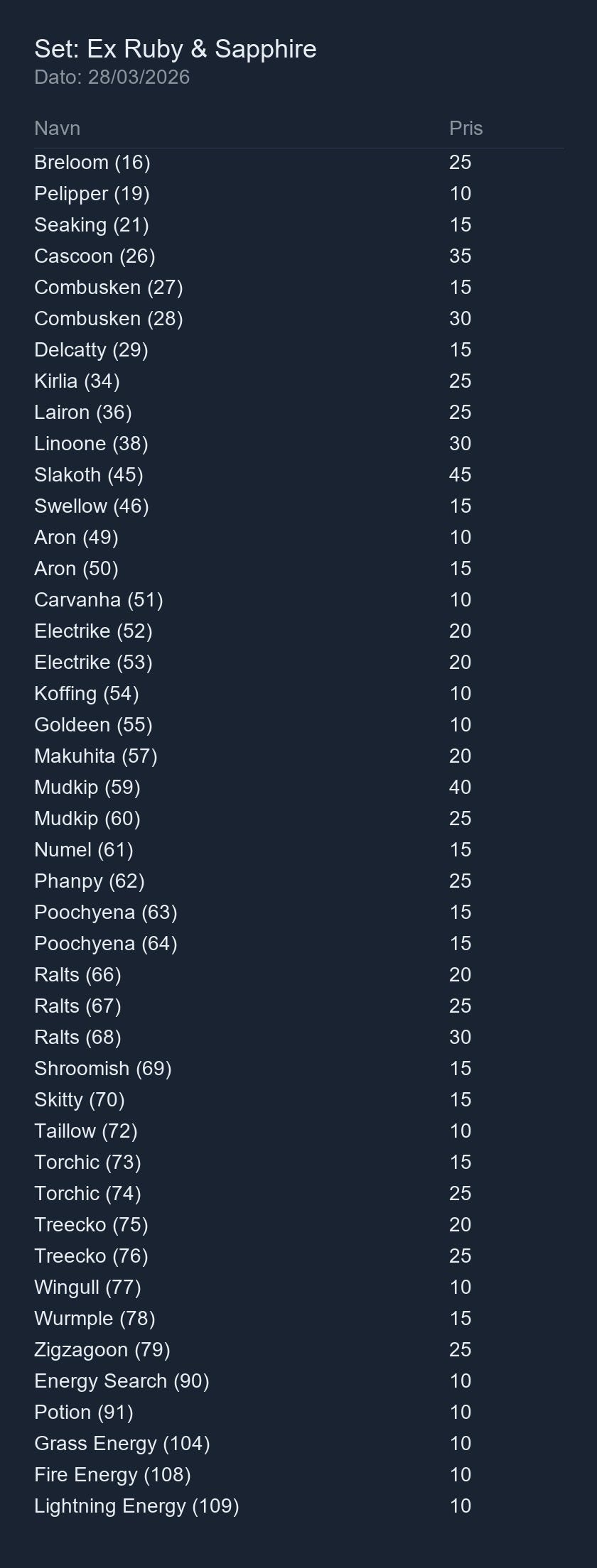Click the Energy Search (90) row
597x1568 pixels.
(x=298, y=1381)
